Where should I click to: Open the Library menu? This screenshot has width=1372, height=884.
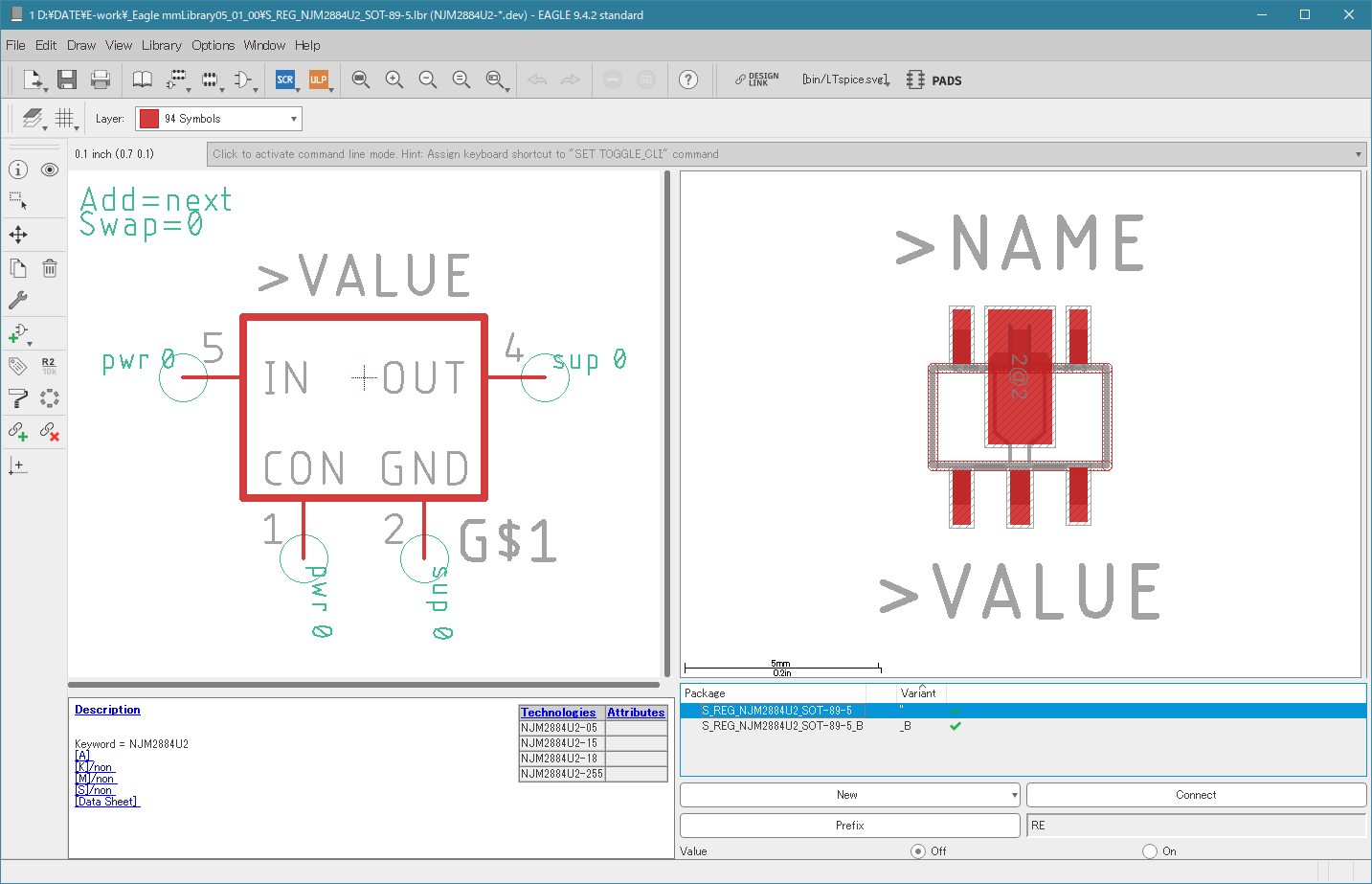pos(161,45)
